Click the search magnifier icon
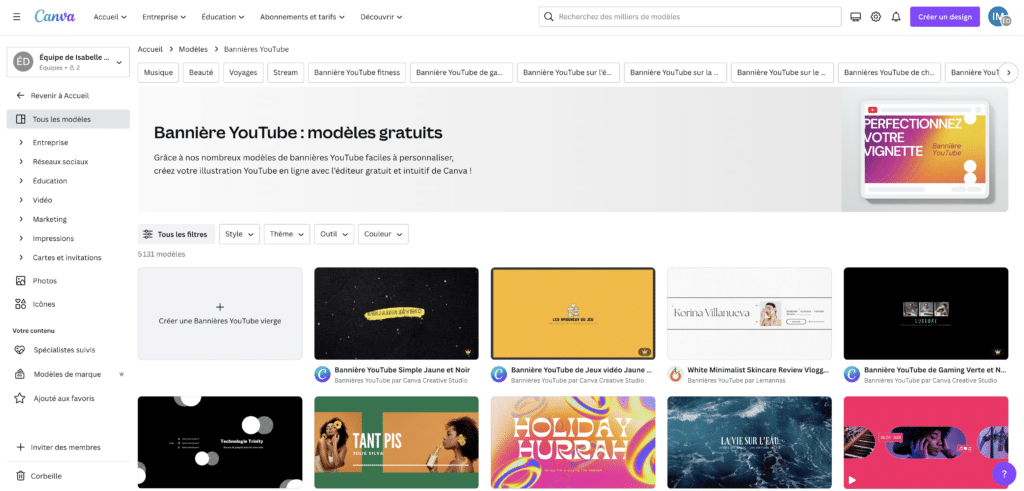 [549, 16]
